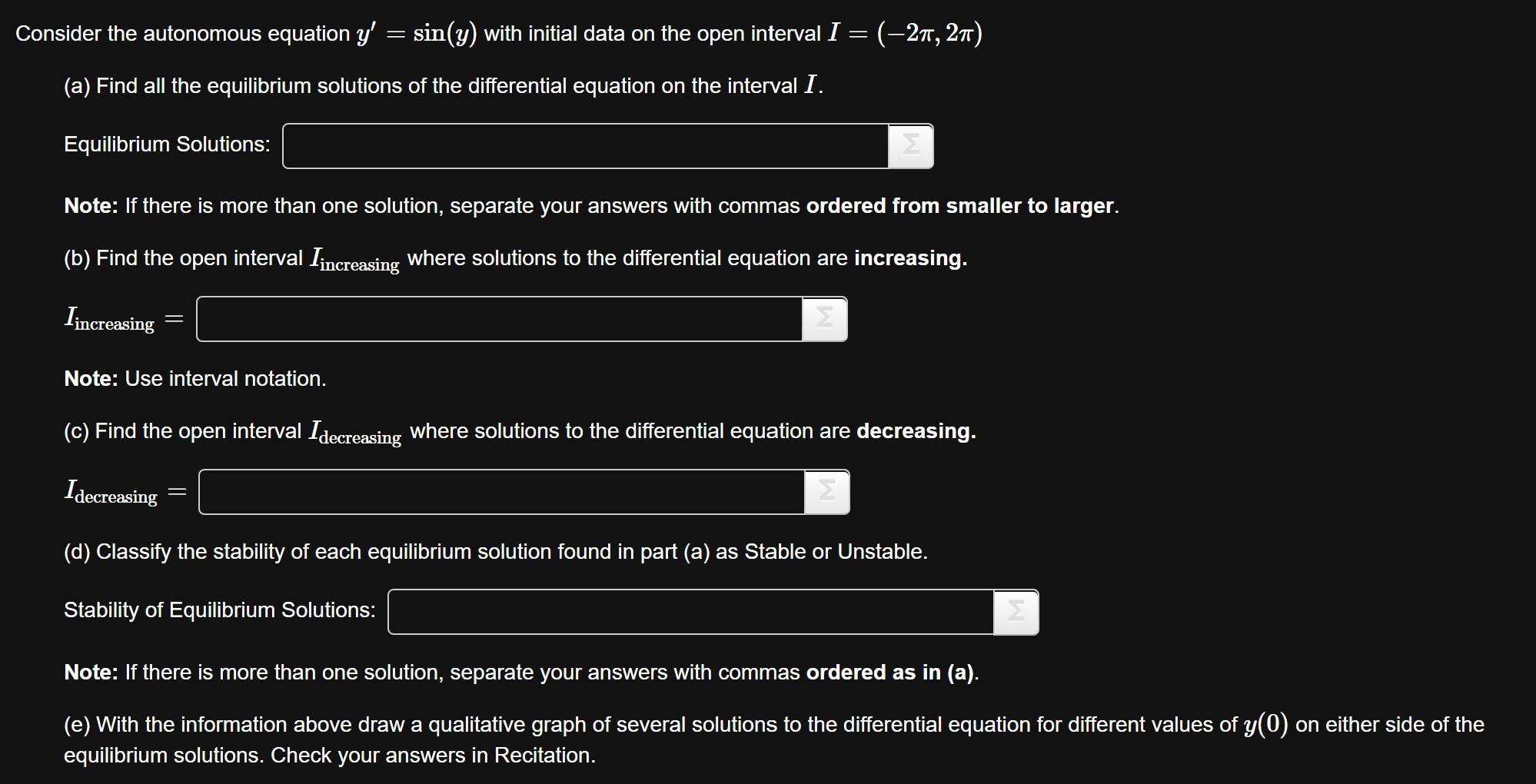Click the answer blank following I increasing equals
Viewport: 1536px width, 784px height.
pos(500,318)
